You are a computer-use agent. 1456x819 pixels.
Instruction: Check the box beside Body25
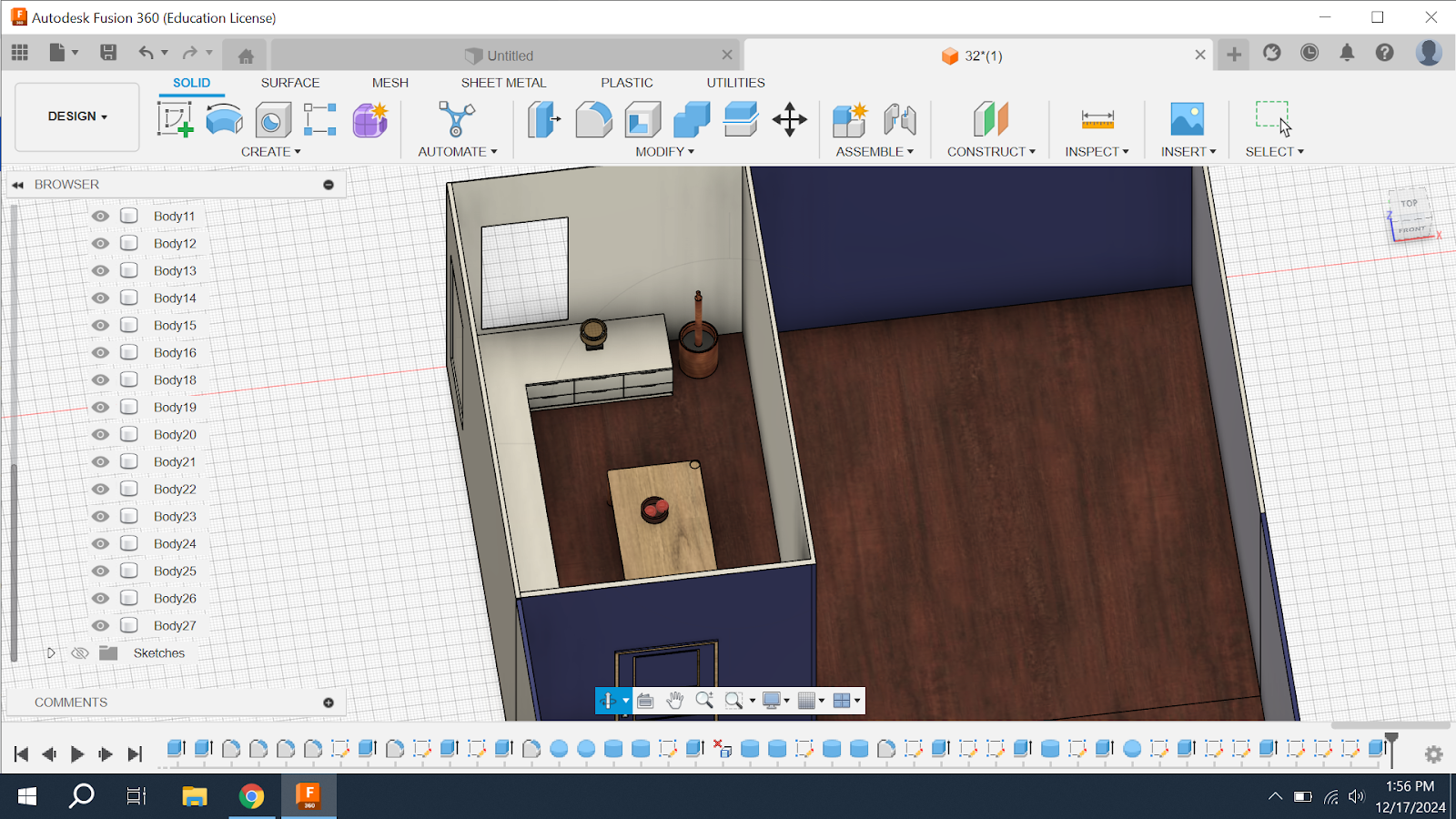[x=129, y=571]
